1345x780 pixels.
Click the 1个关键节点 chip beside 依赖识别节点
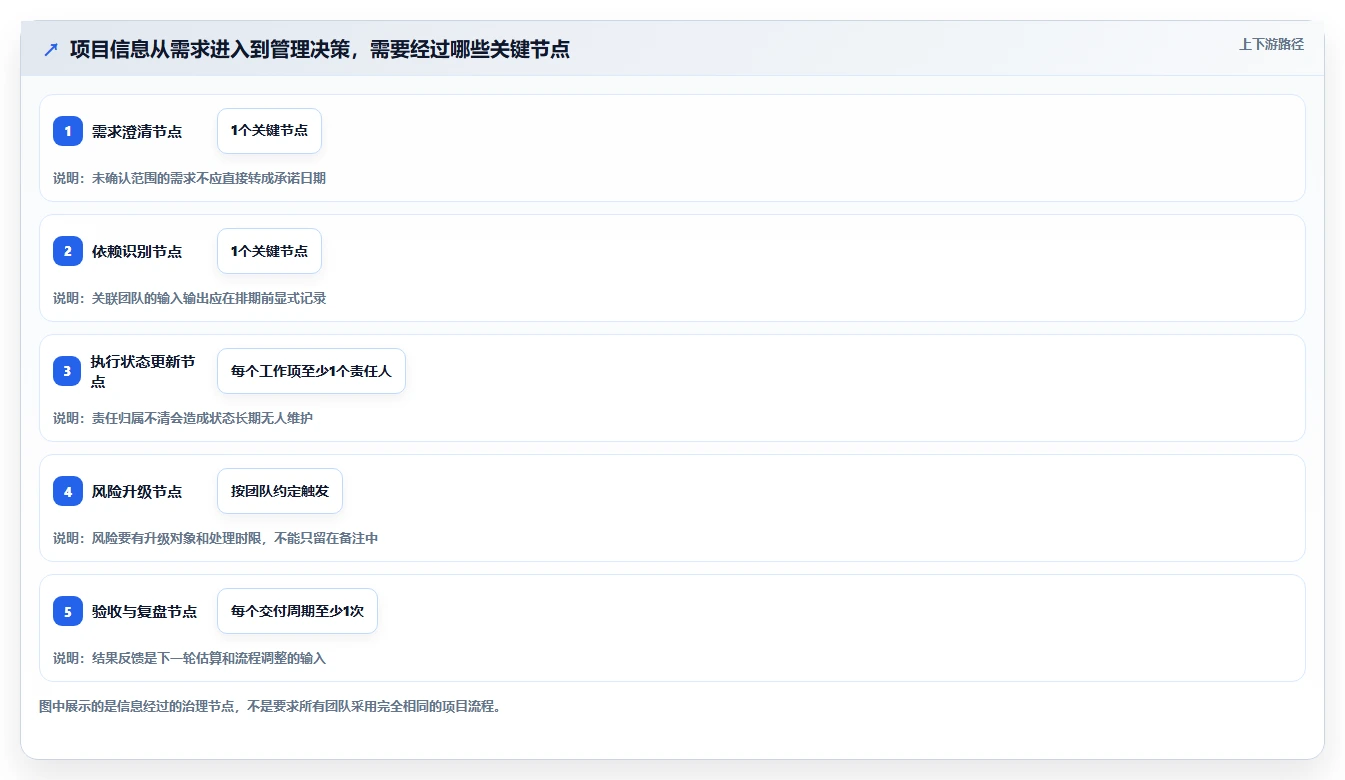[x=269, y=251]
